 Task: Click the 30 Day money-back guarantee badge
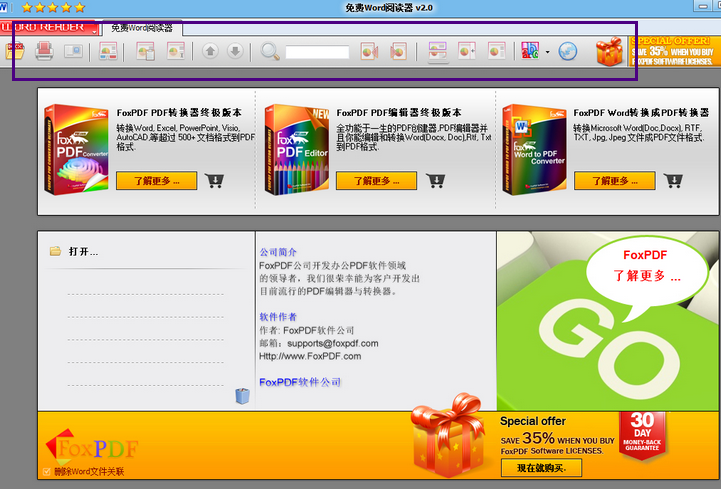click(x=642, y=435)
